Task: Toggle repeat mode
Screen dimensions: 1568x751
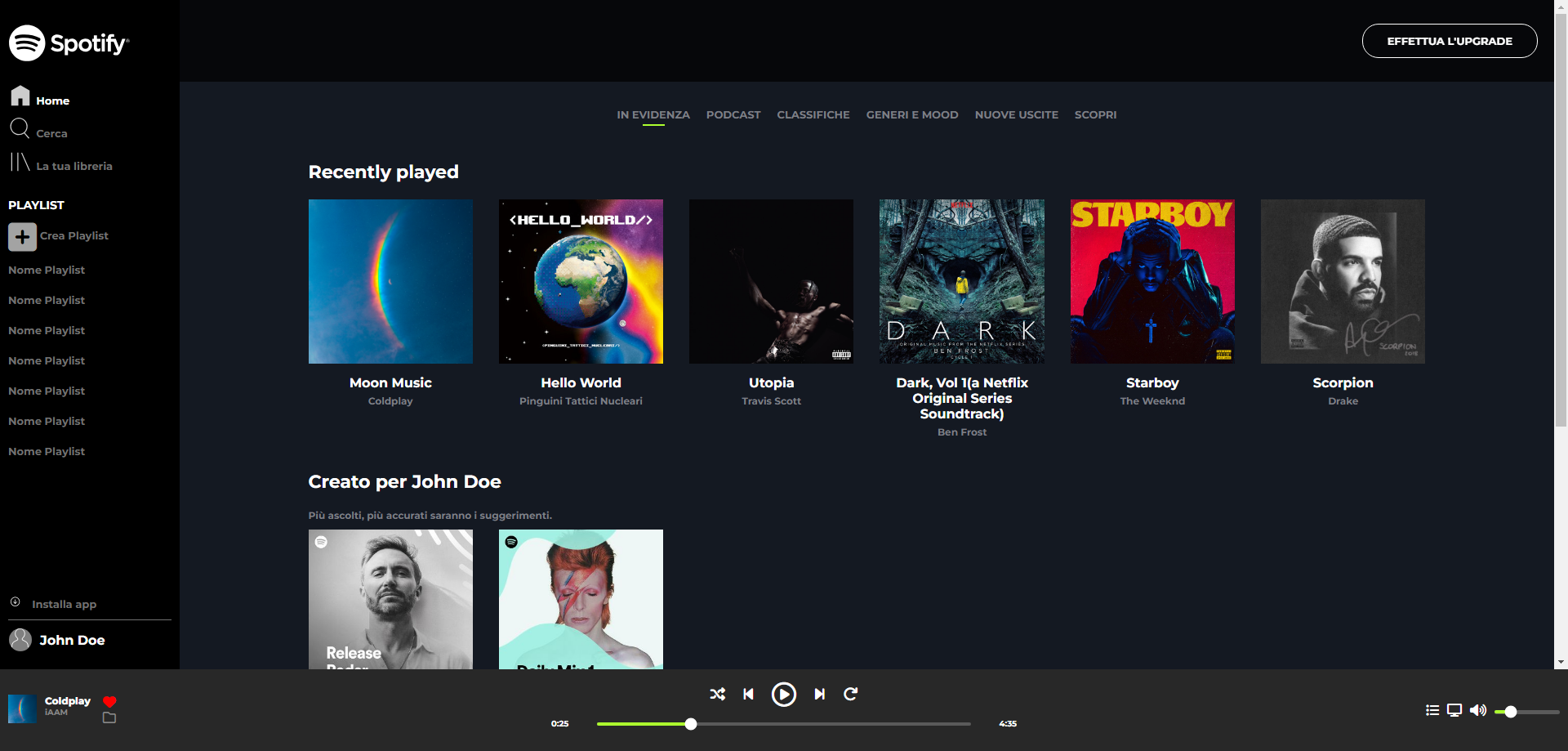Action: 850,694
